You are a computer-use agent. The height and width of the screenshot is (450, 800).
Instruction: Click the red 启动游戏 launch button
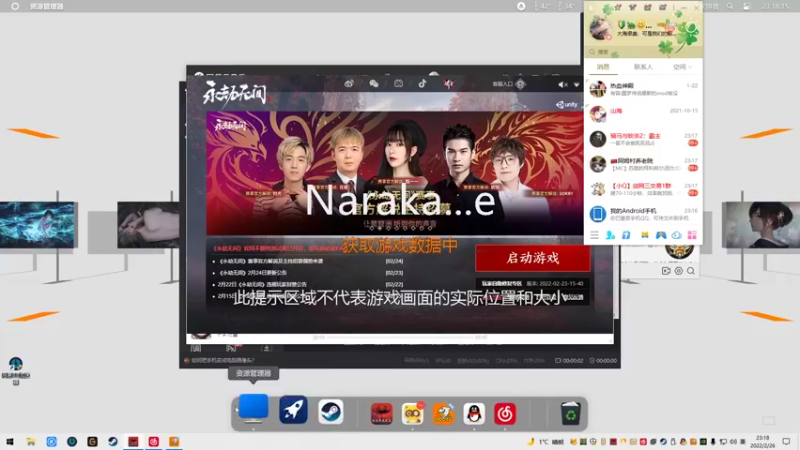[533, 258]
